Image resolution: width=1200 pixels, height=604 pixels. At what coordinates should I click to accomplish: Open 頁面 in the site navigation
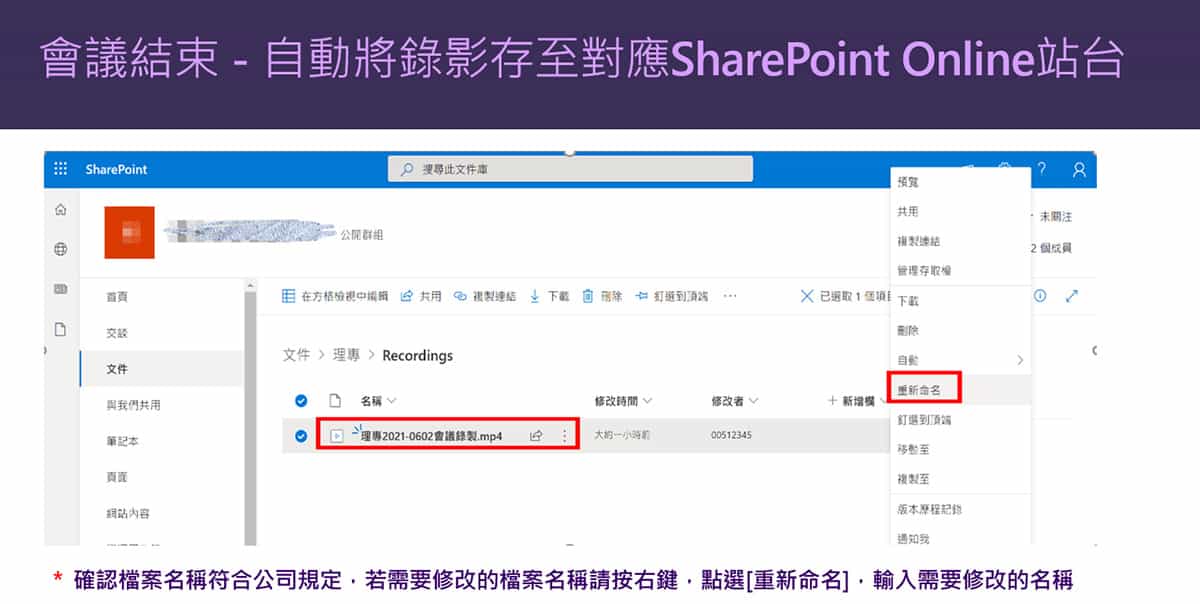[117, 477]
